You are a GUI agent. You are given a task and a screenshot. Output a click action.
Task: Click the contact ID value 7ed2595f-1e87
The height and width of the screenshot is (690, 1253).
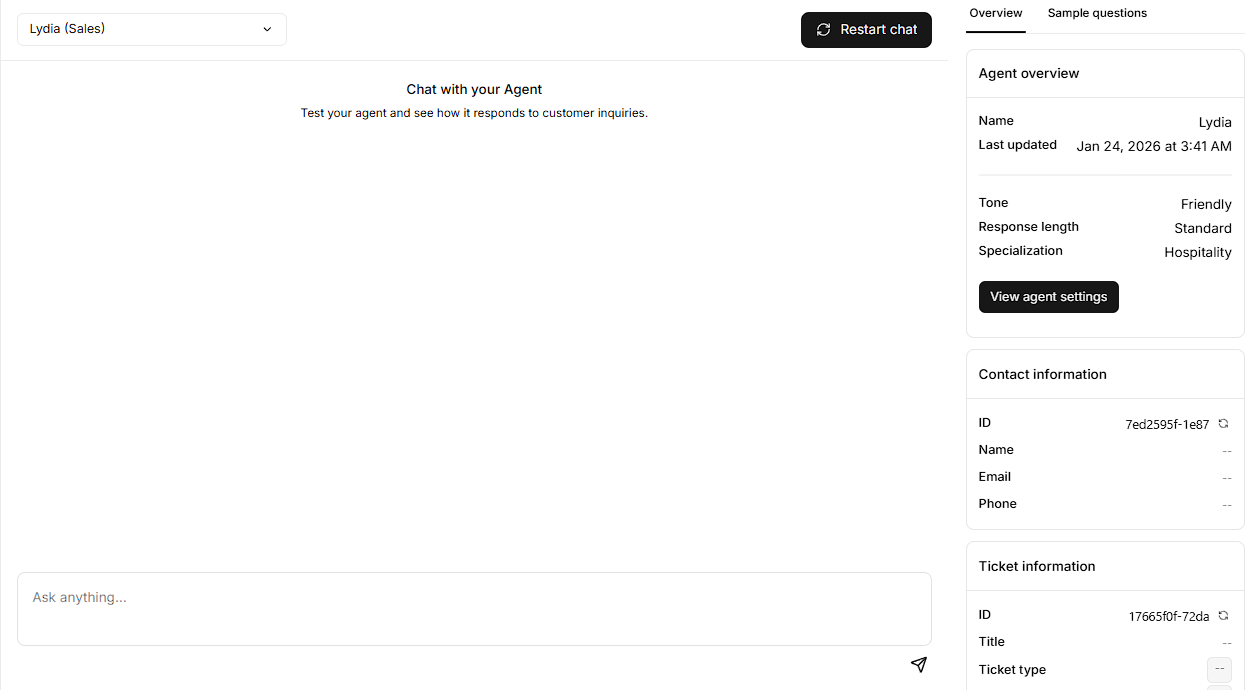tap(1167, 425)
